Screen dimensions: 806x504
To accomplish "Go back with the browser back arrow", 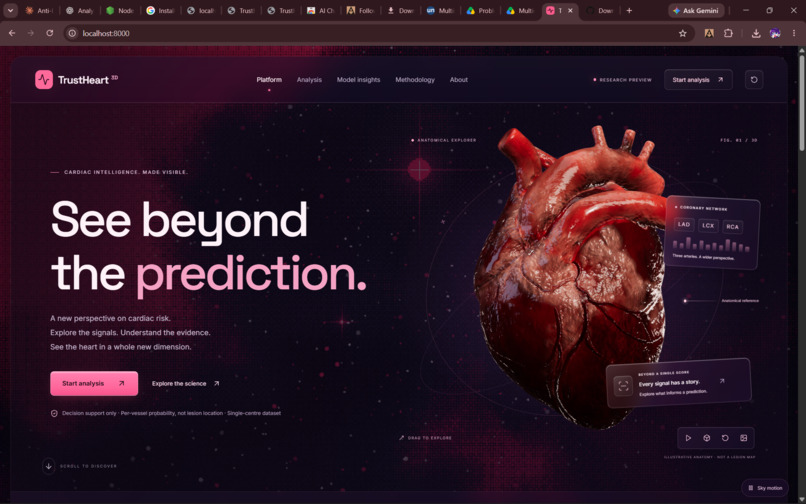I will click(x=12, y=33).
